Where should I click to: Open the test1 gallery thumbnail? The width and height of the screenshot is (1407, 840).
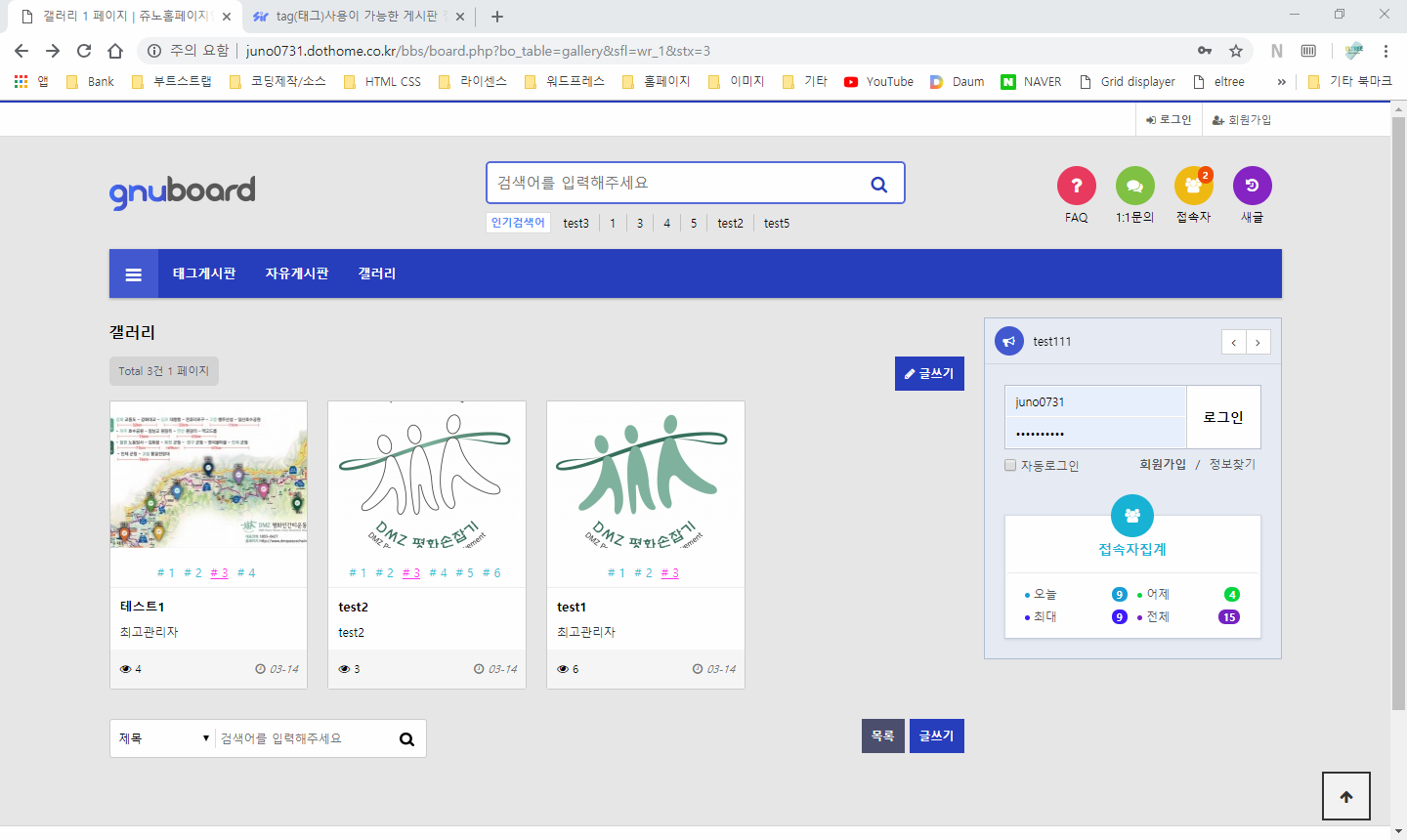[x=645, y=476]
